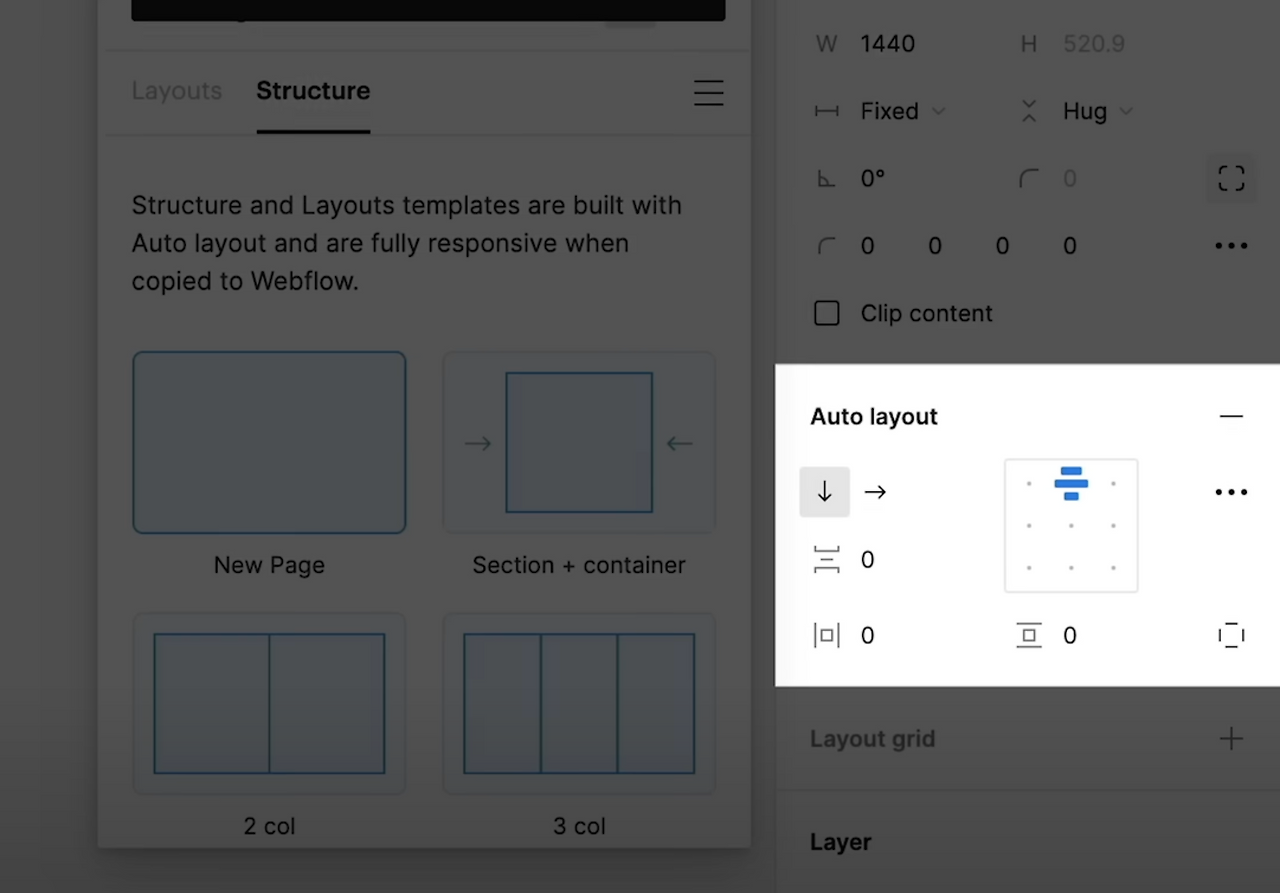Select the Structure tab
This screenshot has width=1280, height=893.
[x=313, y=91]
